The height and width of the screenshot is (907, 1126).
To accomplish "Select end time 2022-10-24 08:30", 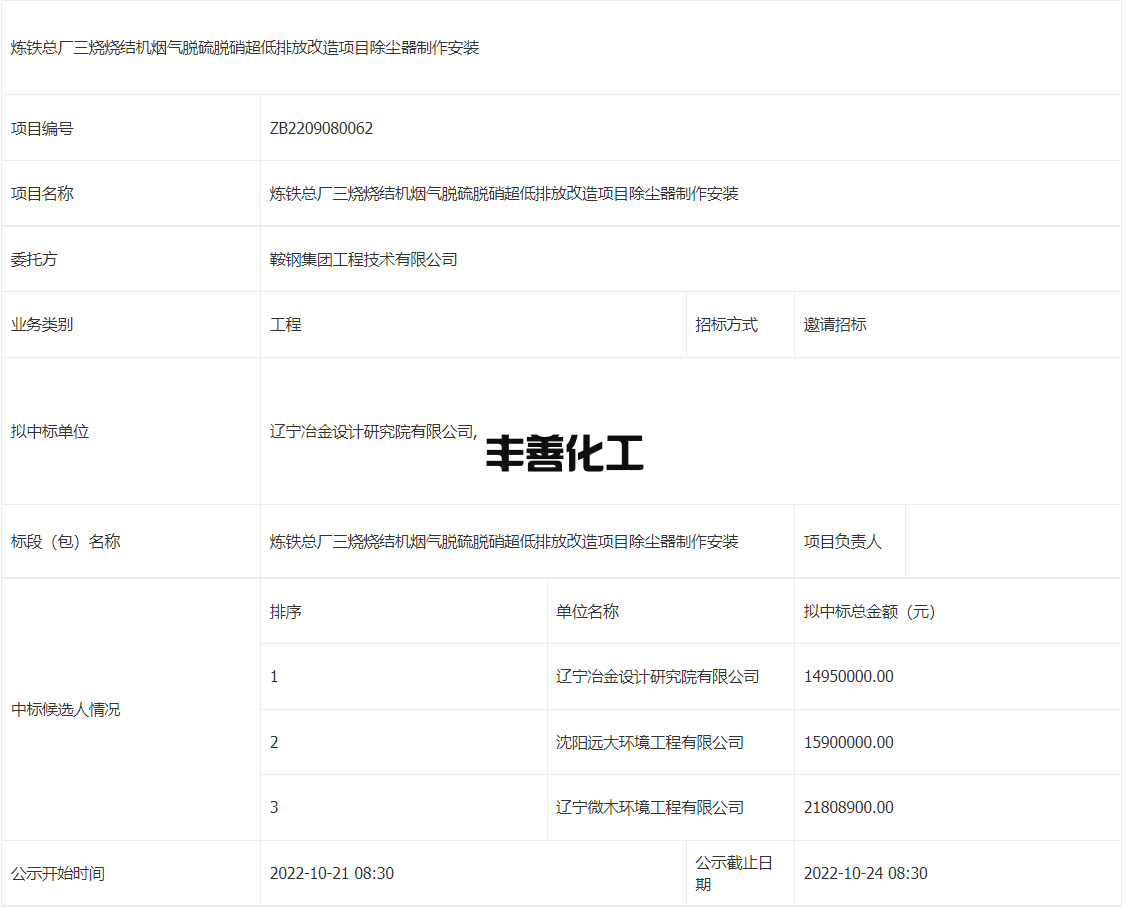I will tap(865, 873).
